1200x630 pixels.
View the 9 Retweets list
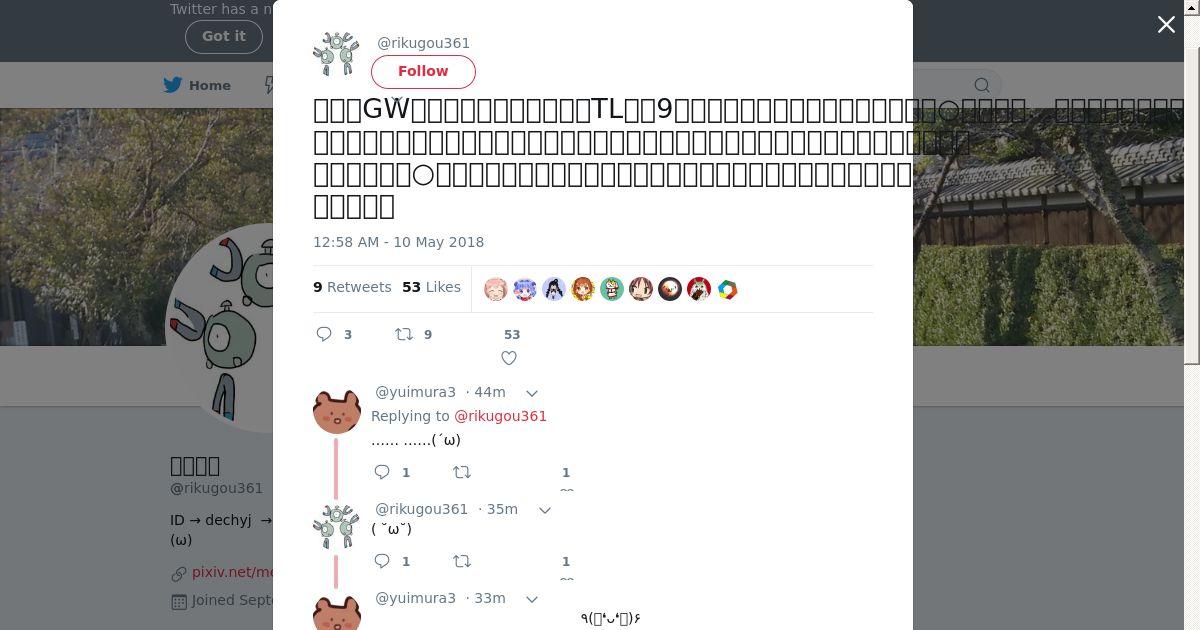click(352, 287)
